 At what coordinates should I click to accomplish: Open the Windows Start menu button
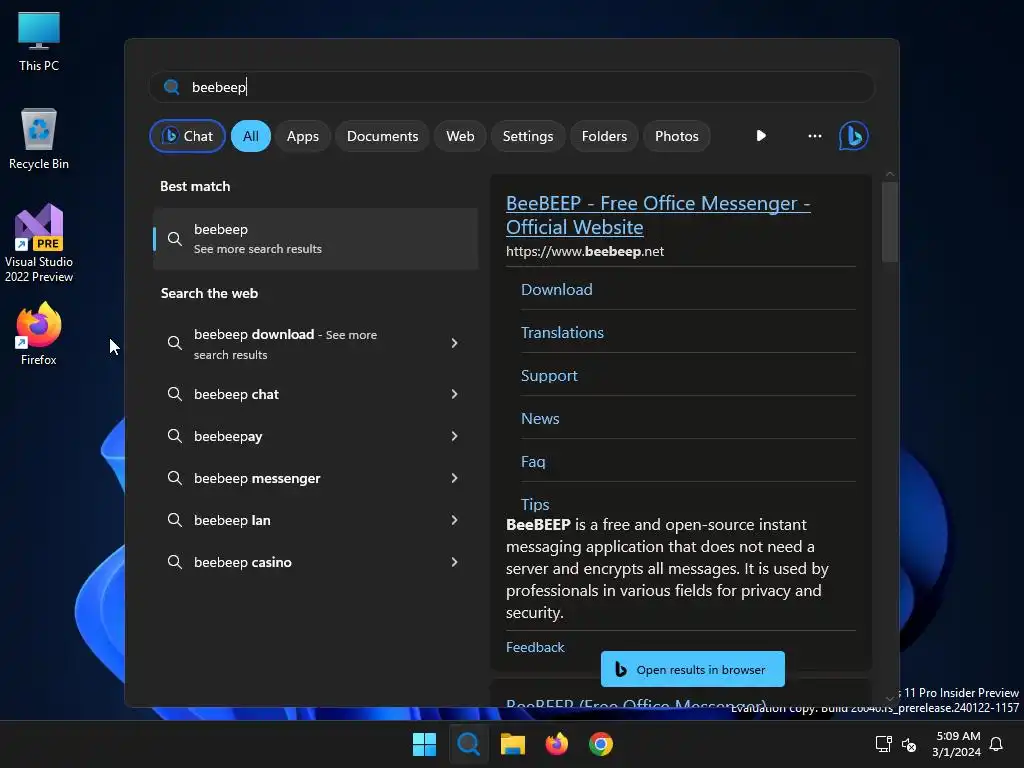(424, 744)
